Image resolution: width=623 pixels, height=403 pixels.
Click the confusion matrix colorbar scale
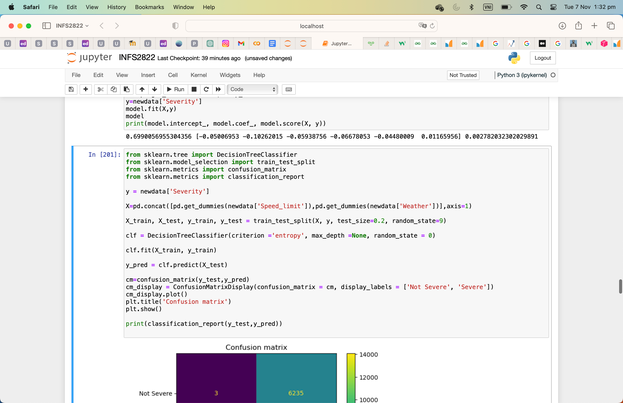[x=351, y=378]
